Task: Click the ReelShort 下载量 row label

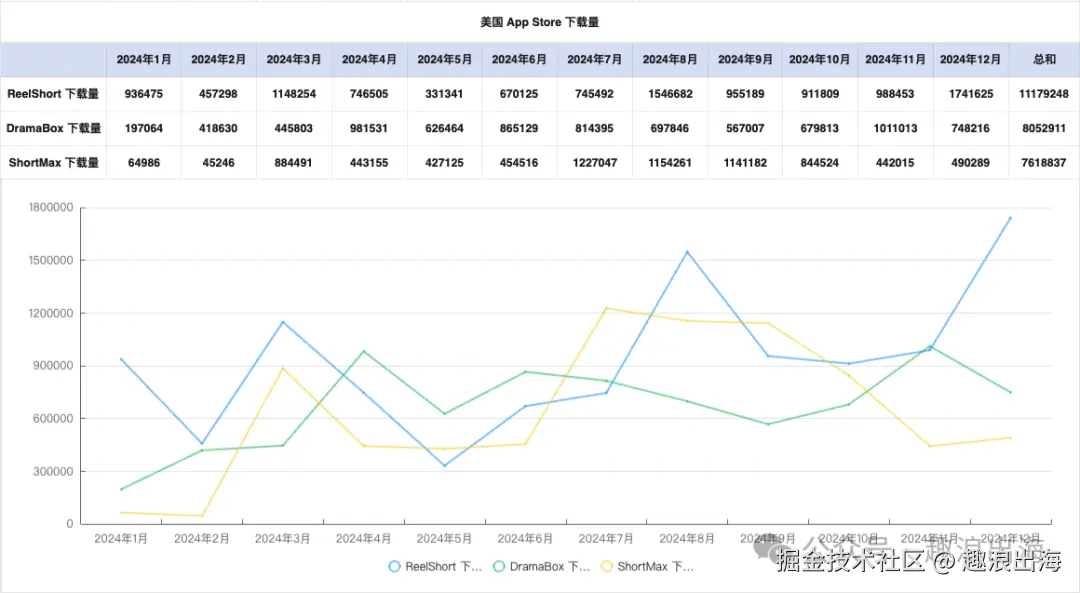Action: coord(53,94)
